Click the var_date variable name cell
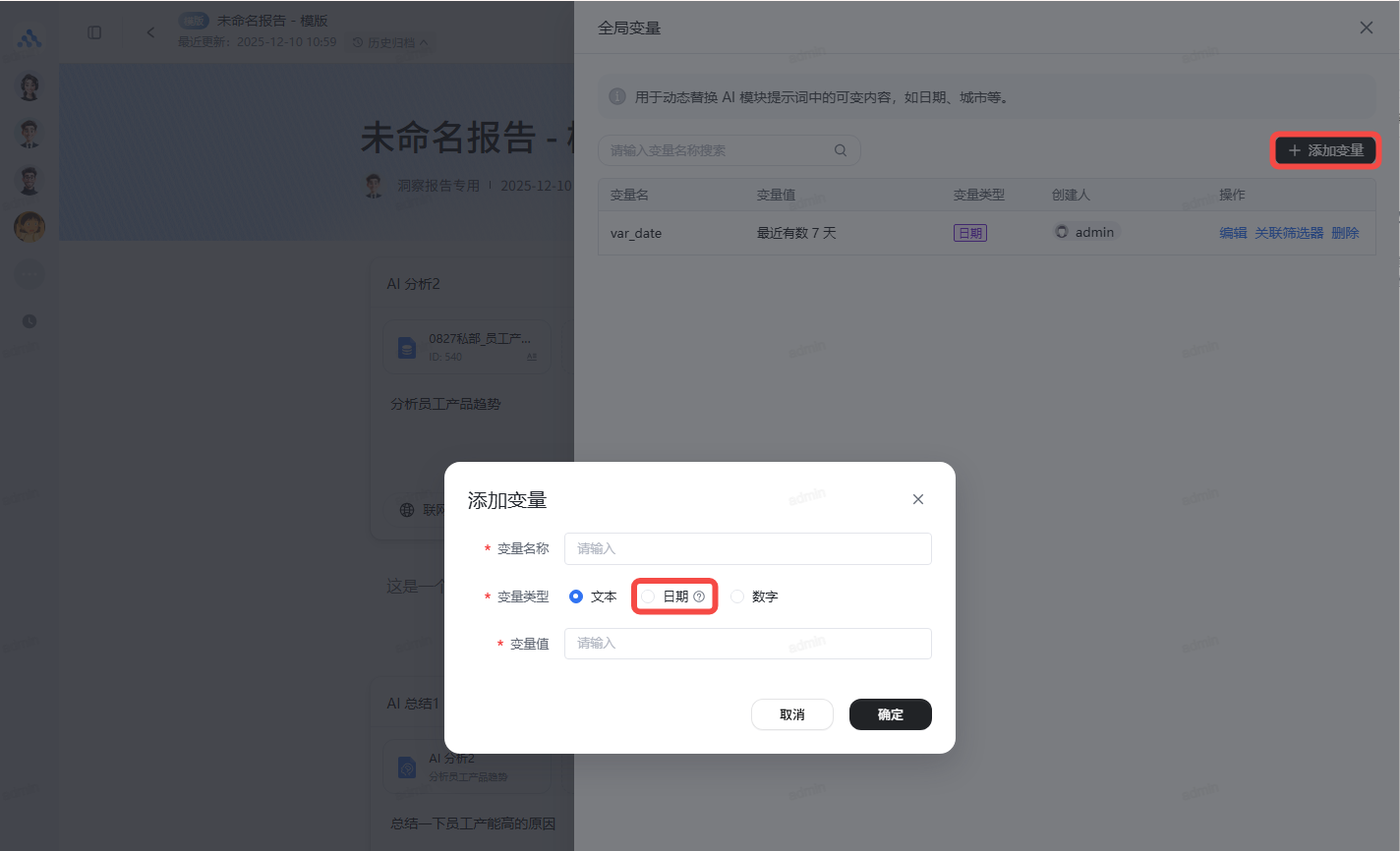The image size is (1400, 851). [636, 233]
